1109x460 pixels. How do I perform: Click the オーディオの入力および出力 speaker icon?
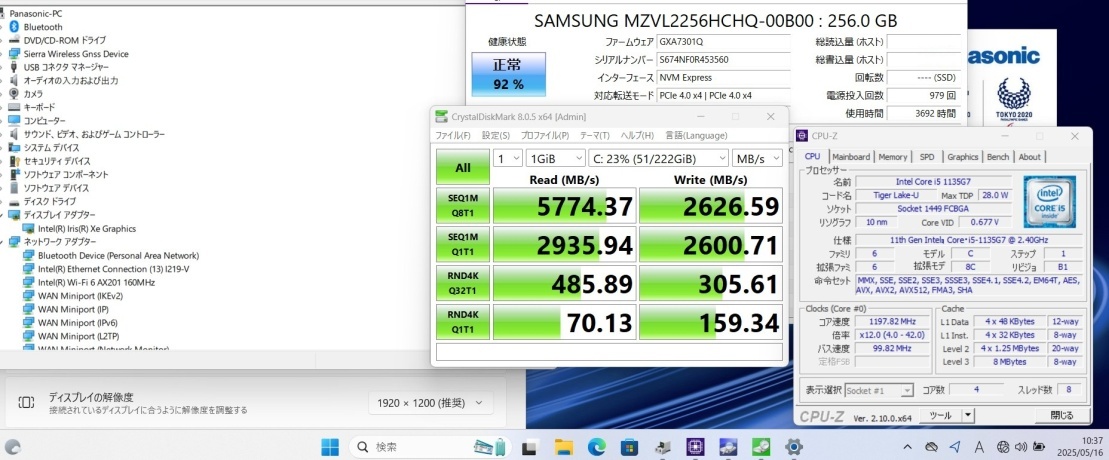pyautogui.click(x=14, y=81)
